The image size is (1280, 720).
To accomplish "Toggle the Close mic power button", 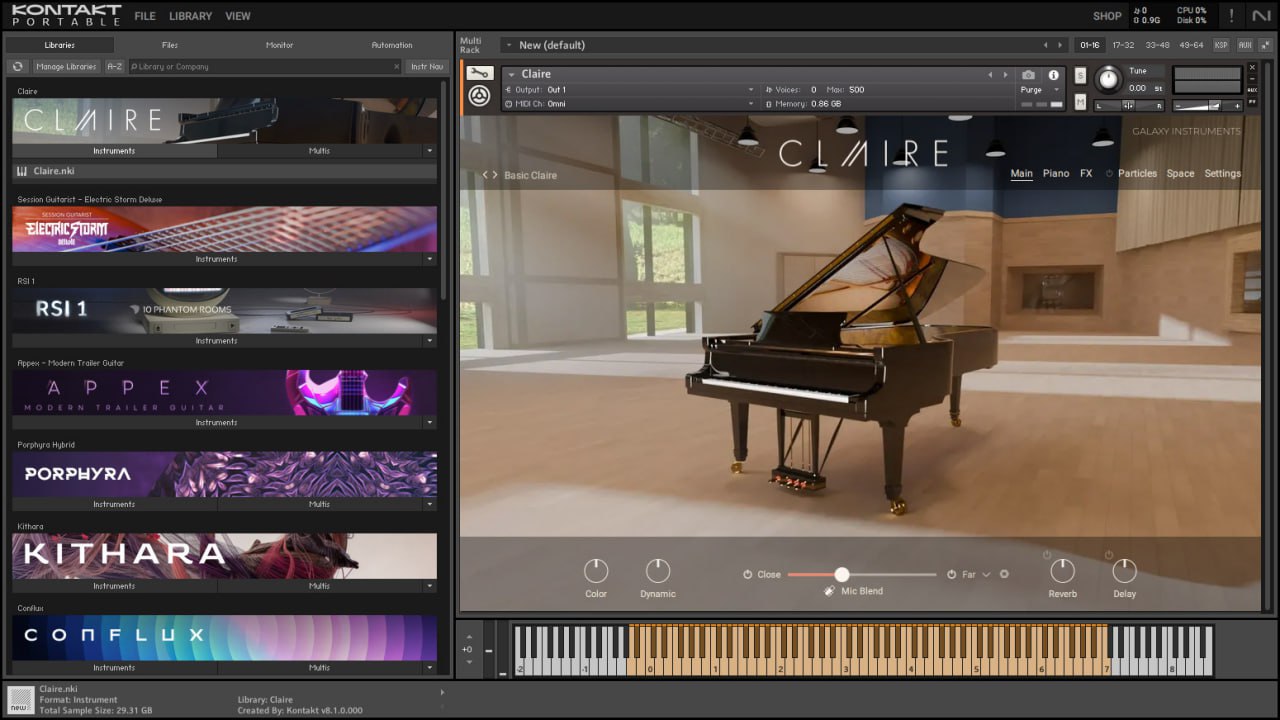I will pyautogui.click(x=747, y=575).
